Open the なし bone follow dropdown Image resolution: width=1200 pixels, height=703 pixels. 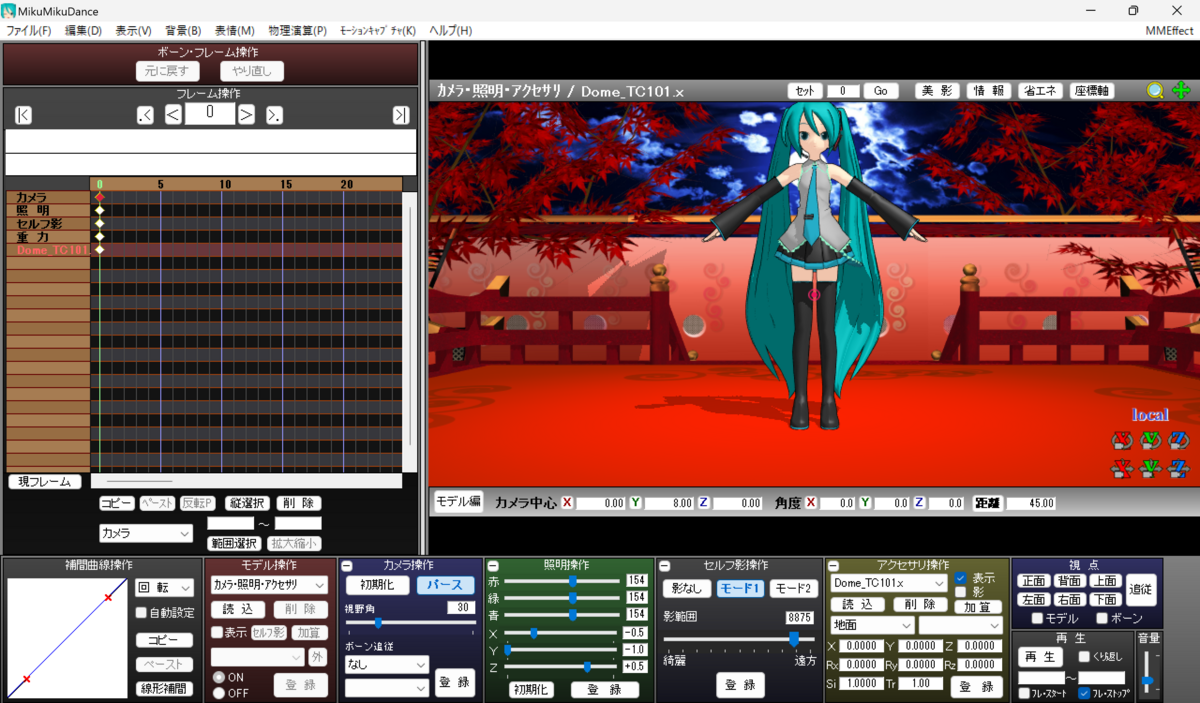click(x=387, y=664)
